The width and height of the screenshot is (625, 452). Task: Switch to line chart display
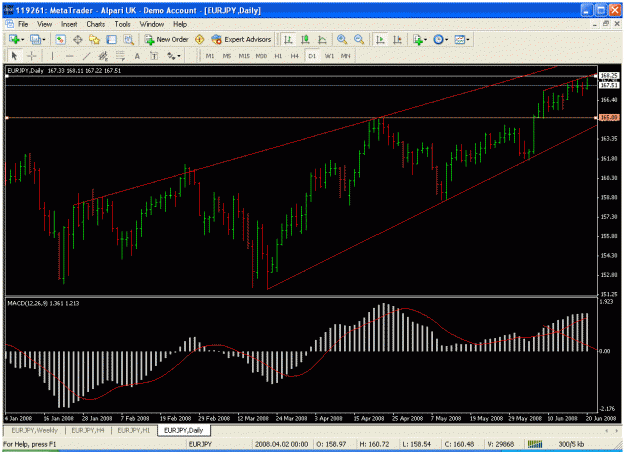pos(322,39)
